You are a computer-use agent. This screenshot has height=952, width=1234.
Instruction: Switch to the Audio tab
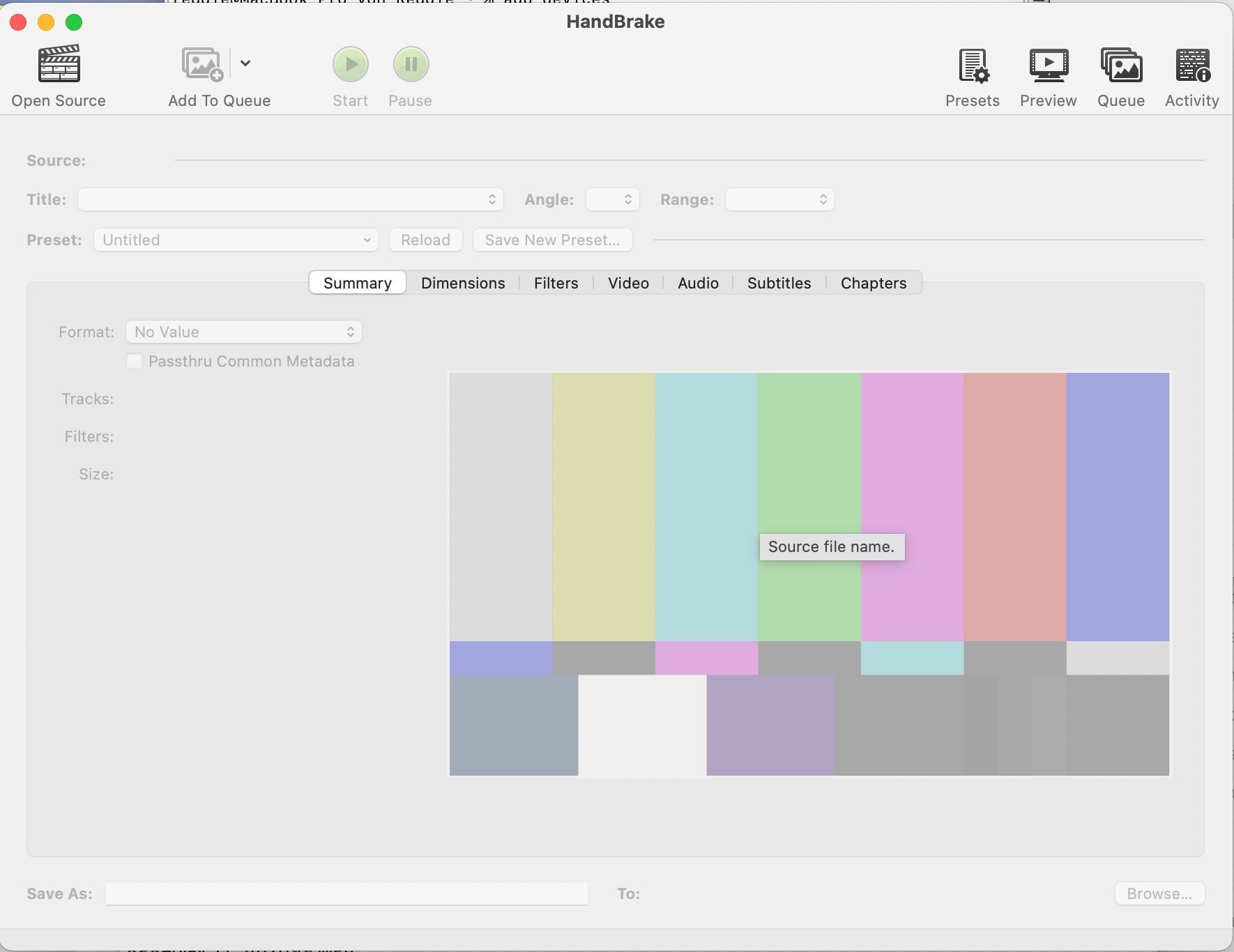coord(698,283)
